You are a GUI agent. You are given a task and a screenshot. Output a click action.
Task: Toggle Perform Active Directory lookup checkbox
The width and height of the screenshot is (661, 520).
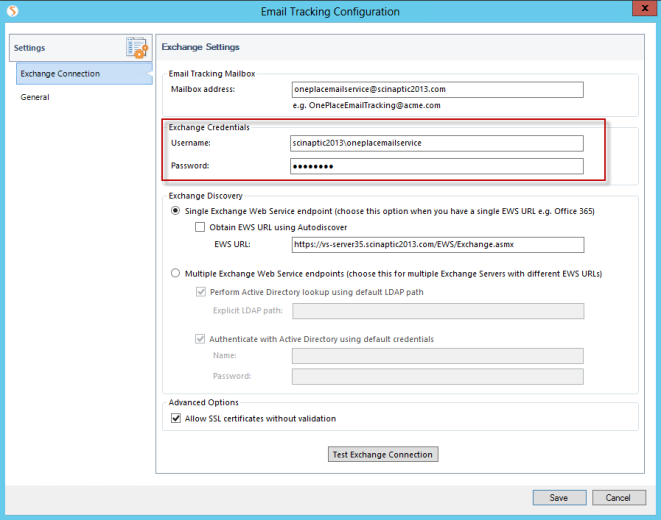201,292
